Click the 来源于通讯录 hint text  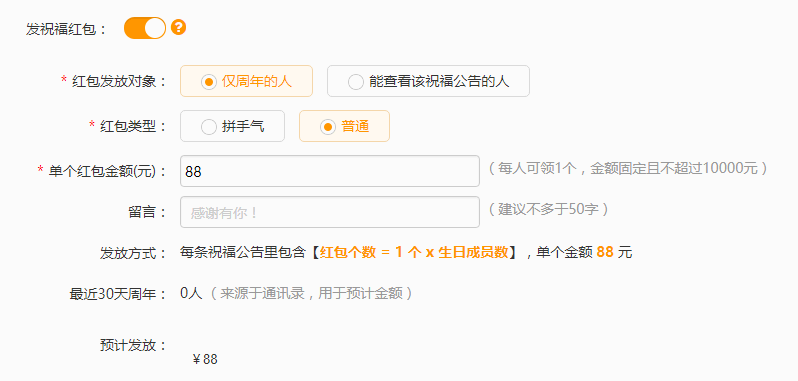click(311, 293)
